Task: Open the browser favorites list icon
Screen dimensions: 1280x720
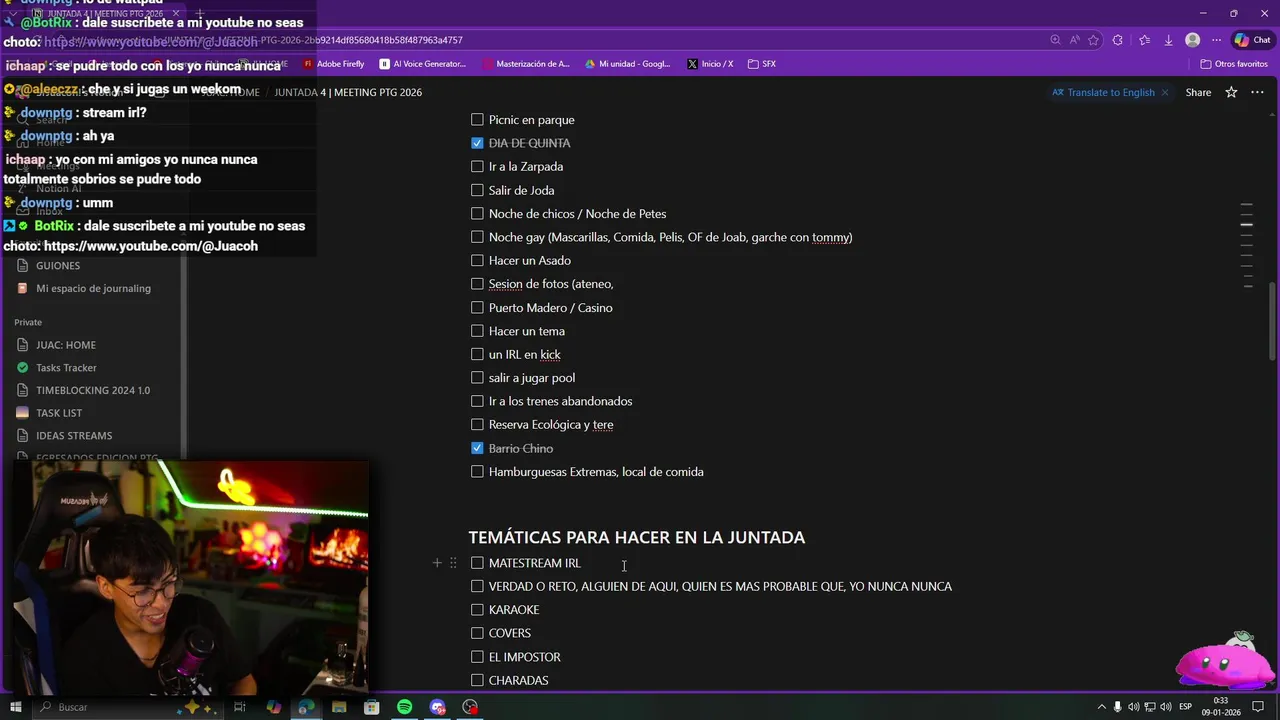Action: 1144,40
